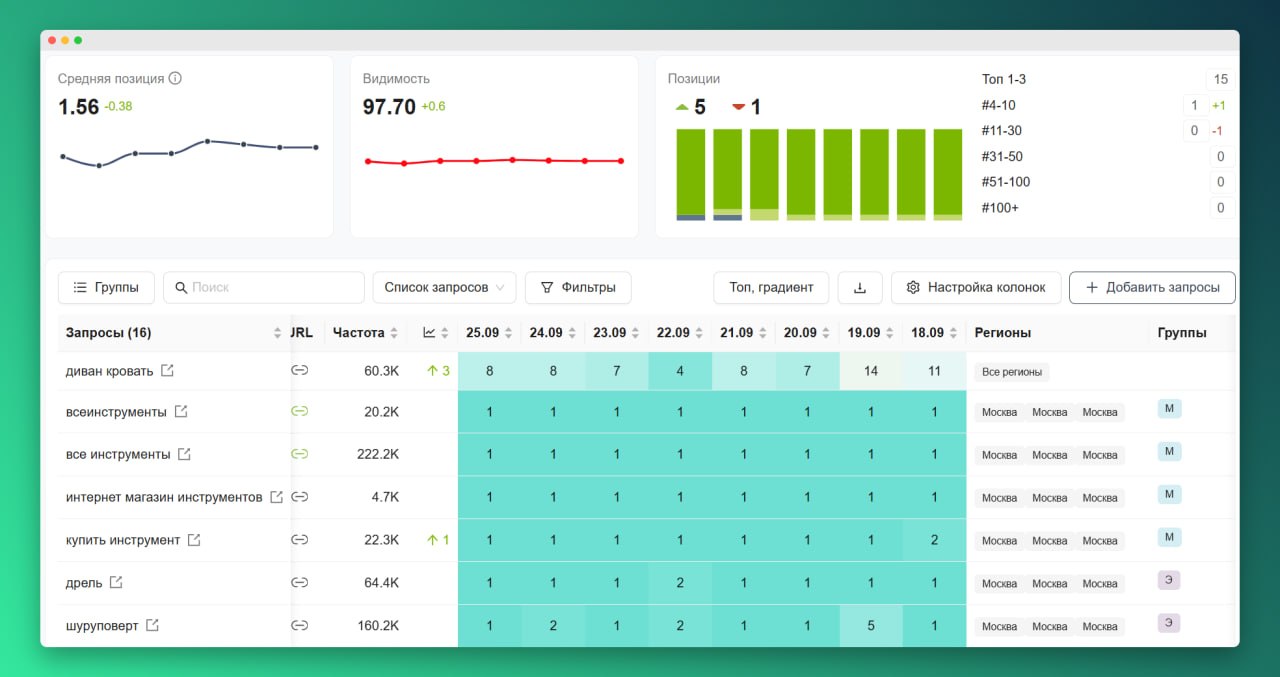1280x677 pixels.
Task: Open Настройка колонок settings
Action: [x=976, y=287]
